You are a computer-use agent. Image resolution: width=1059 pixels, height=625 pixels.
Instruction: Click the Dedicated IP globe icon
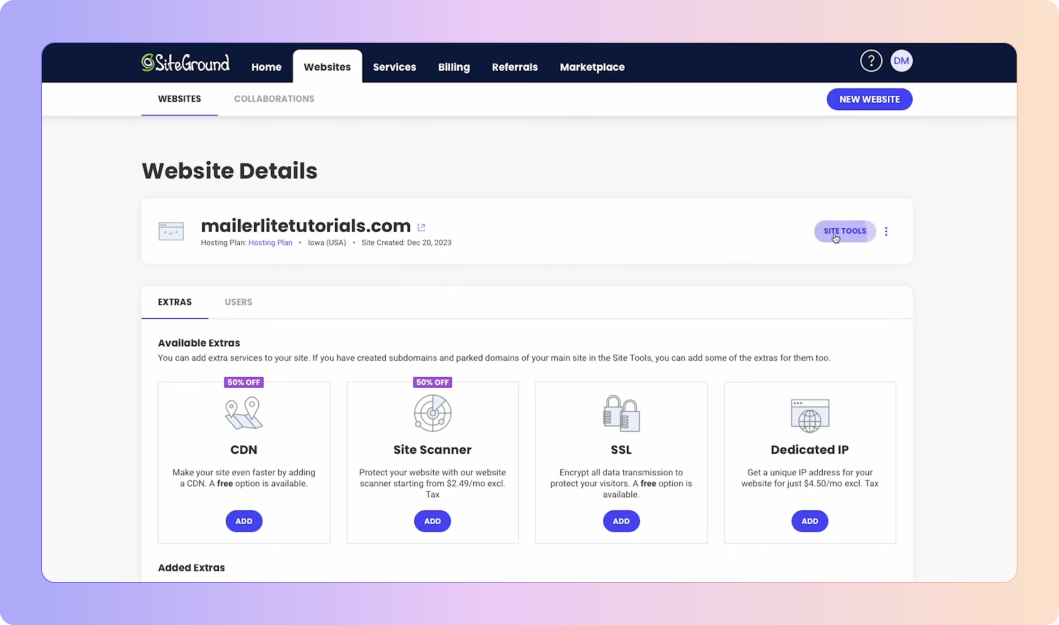[x=810, y=415]
